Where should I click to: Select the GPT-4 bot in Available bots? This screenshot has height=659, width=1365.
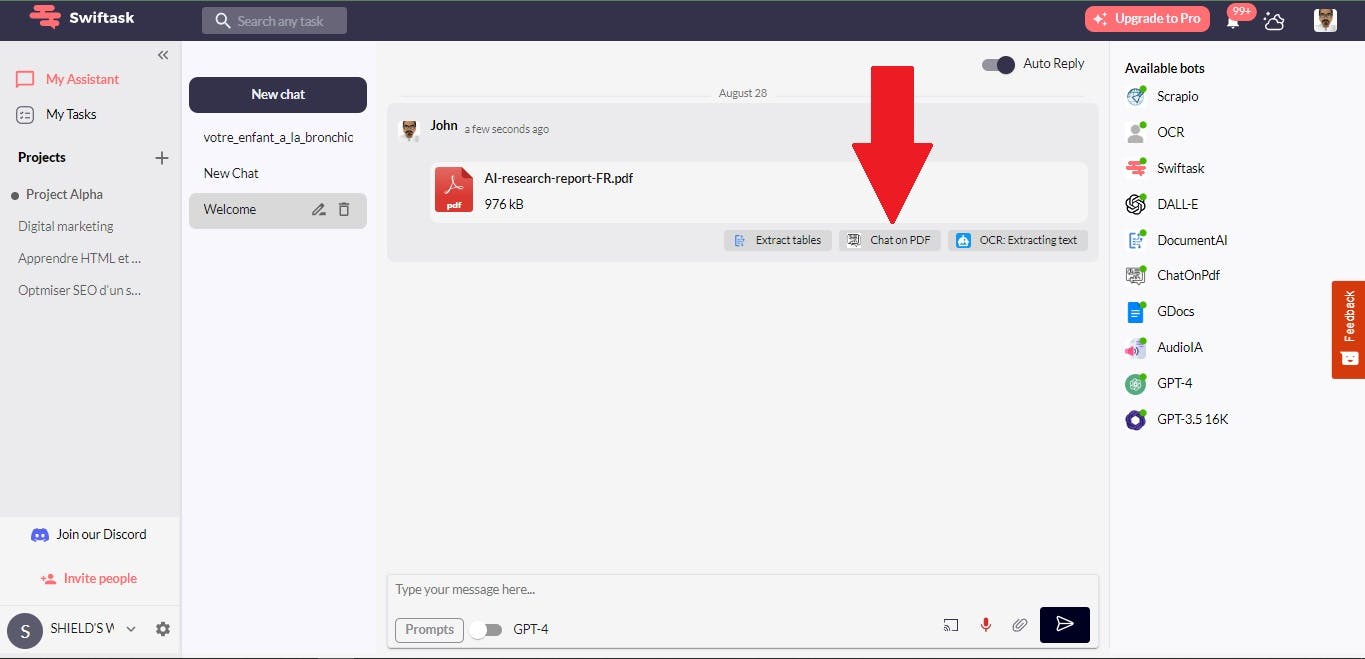click(x=1159, y=383)
